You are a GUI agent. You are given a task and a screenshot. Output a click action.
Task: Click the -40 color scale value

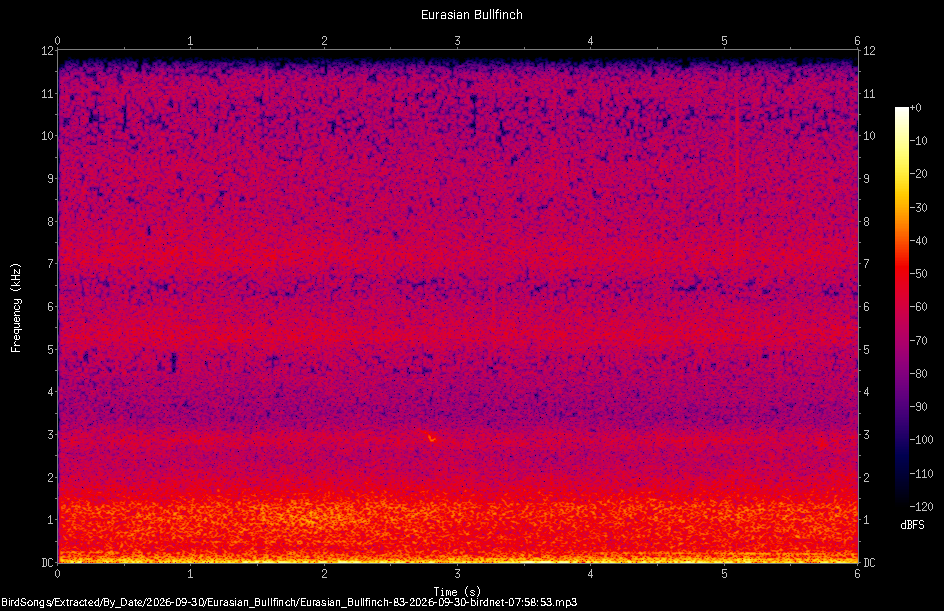pos(919,241)
